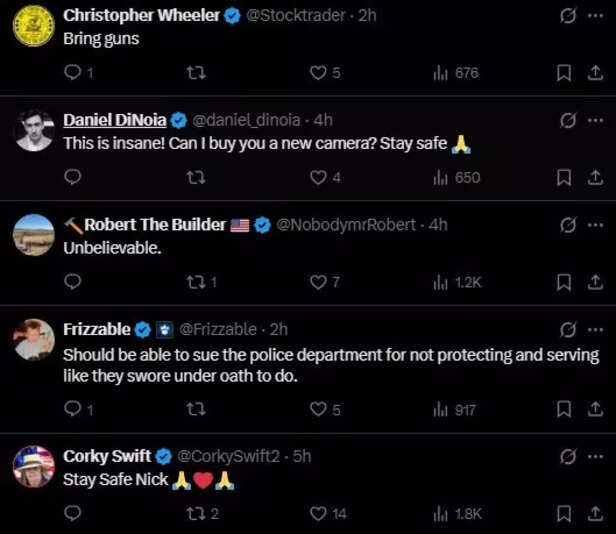
Task: Open more options menu on Frizzable's post
Action: (x=596, y=329)
